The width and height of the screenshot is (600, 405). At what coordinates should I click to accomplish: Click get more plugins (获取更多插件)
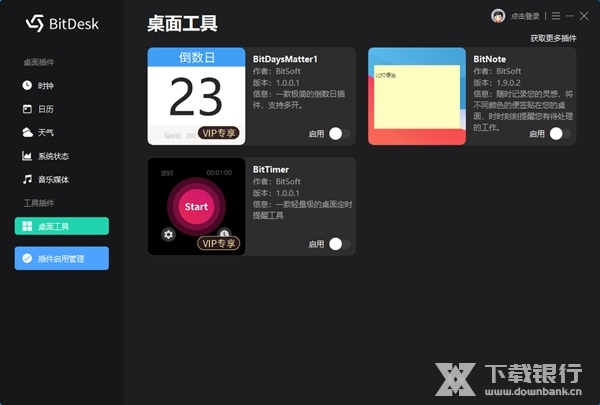[x=553, y=38]
